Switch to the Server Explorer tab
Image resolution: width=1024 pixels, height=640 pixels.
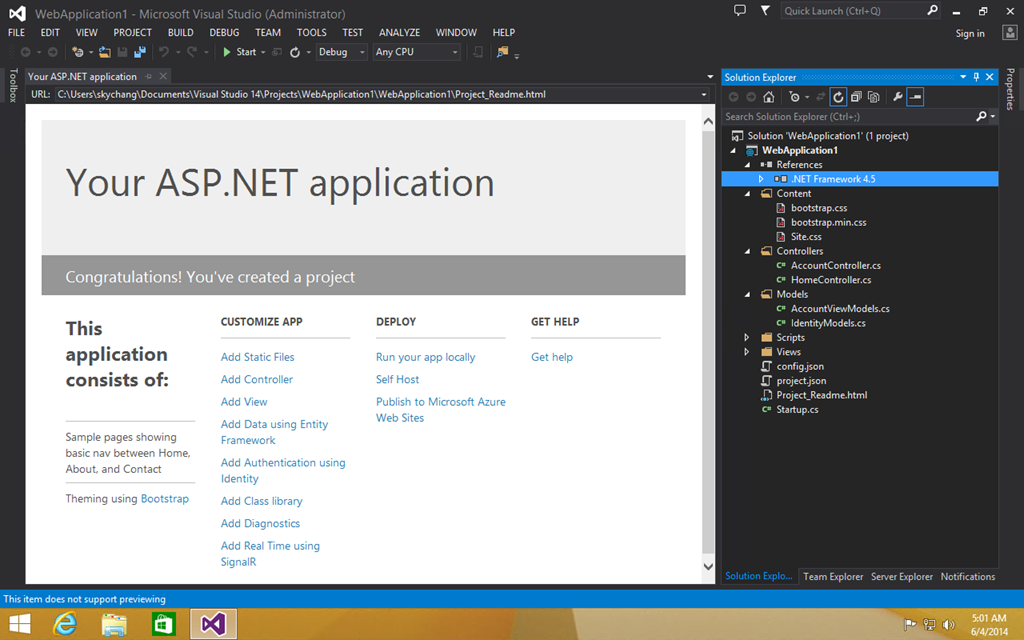tap(901, 577)
